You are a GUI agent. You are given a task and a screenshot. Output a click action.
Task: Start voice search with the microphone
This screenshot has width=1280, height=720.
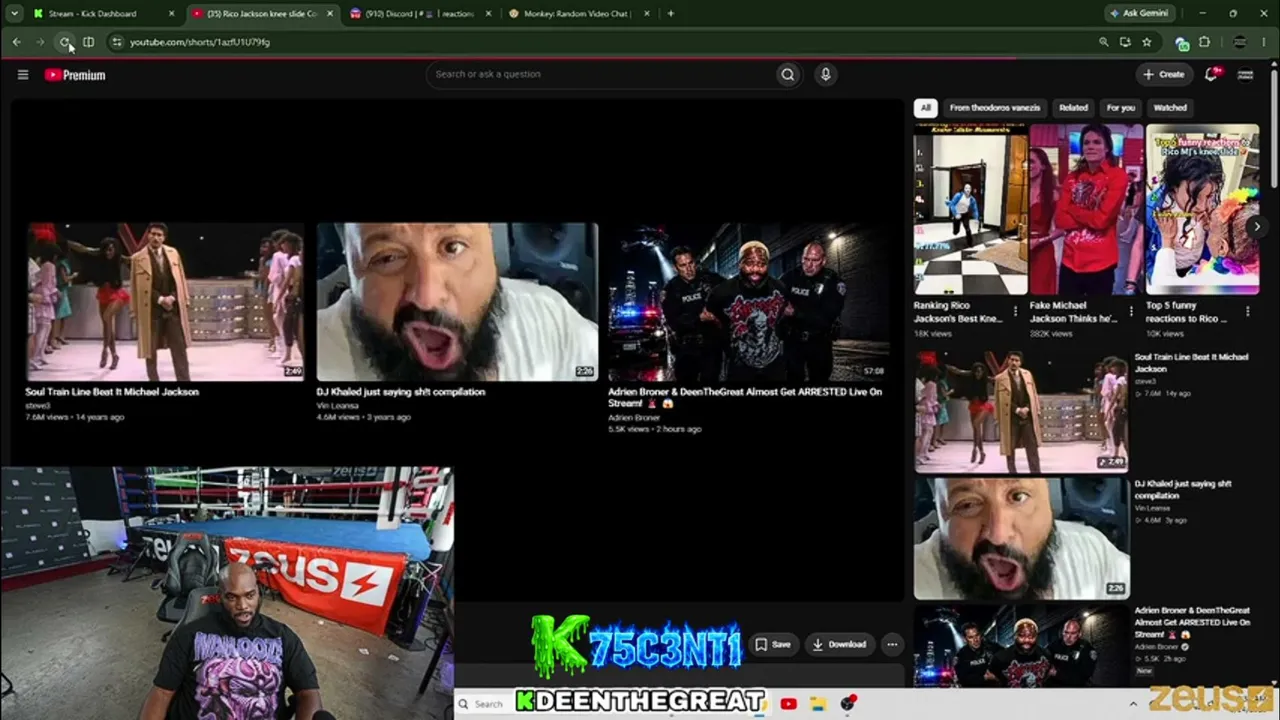[825, 74]
